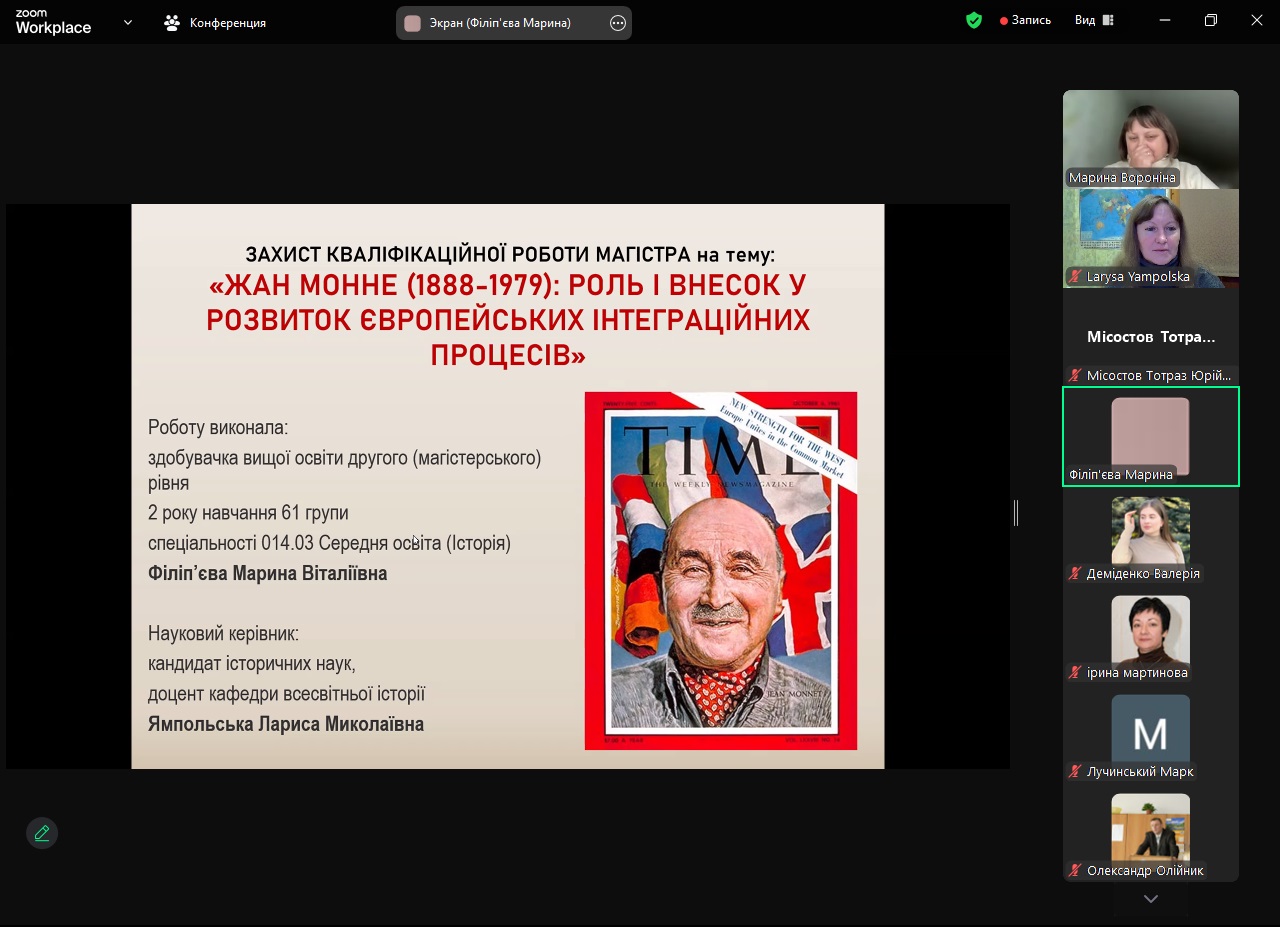Screen dimensions: 1280x927
Task: Select the Місостов Тотраз participant tile
Action: pyautogui.click(x=1151, y=337)
